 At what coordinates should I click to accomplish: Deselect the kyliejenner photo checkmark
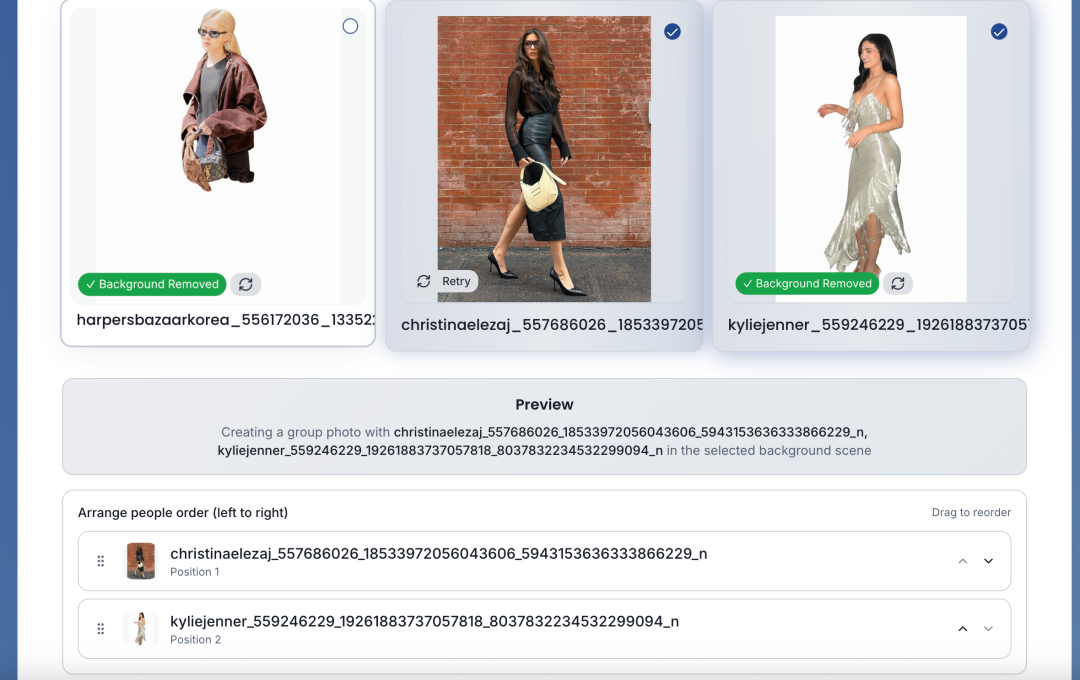coord(998,32)
